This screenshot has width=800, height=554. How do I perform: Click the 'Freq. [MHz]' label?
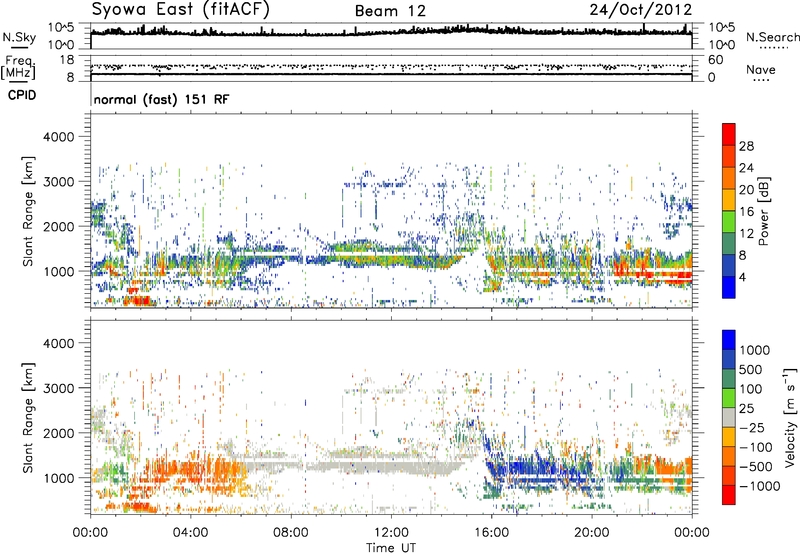pyautogui.click(x=18, y=67)
